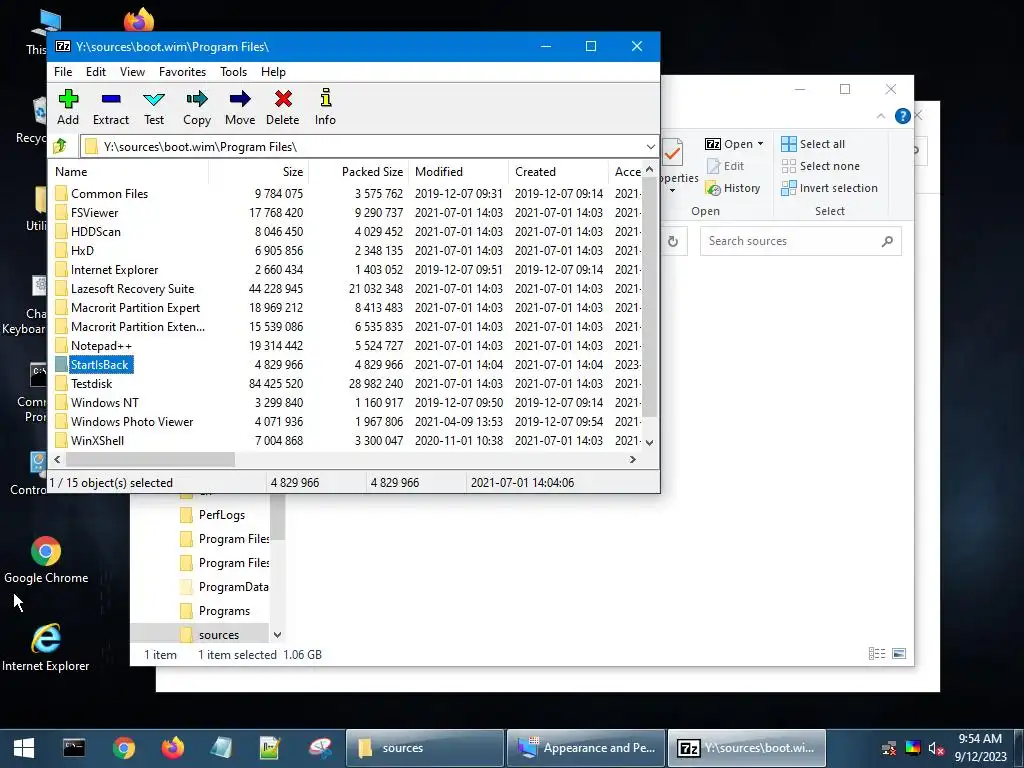
Task: Click Invert selection in Explorer
Action: tap(829, 189)
